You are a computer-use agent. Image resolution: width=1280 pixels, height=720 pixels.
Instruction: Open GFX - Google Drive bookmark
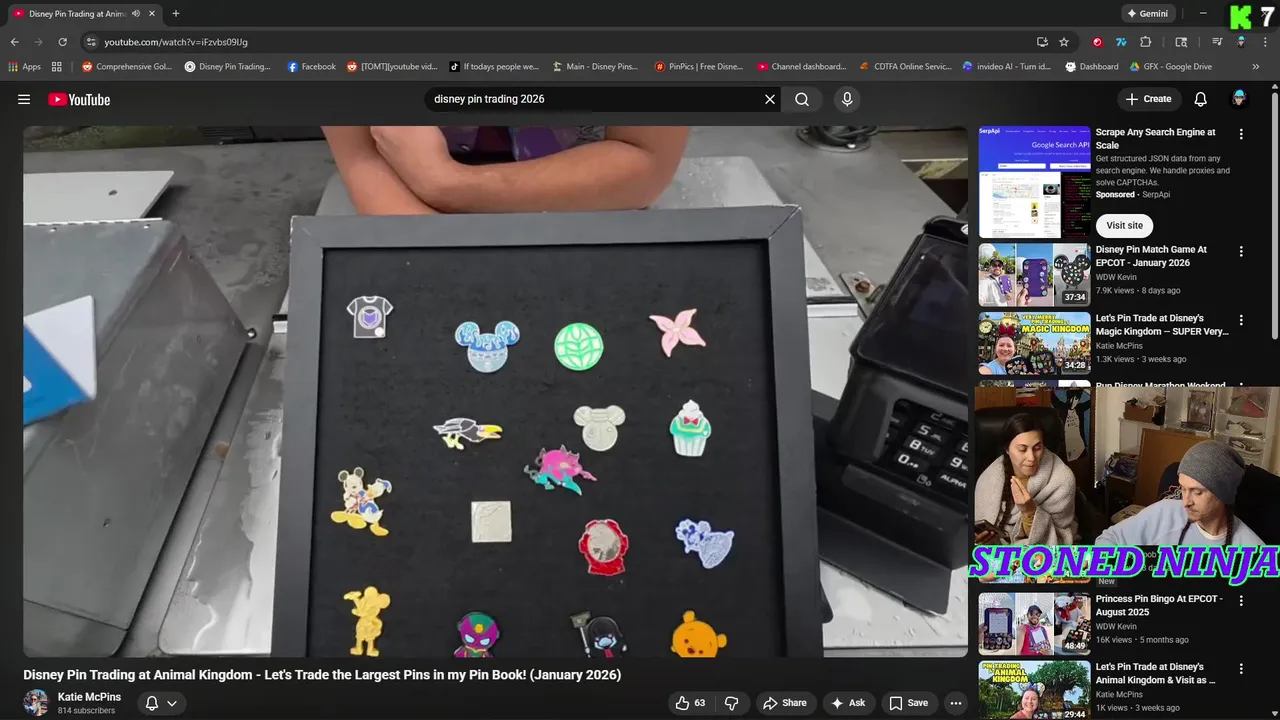coord(1171,67)
